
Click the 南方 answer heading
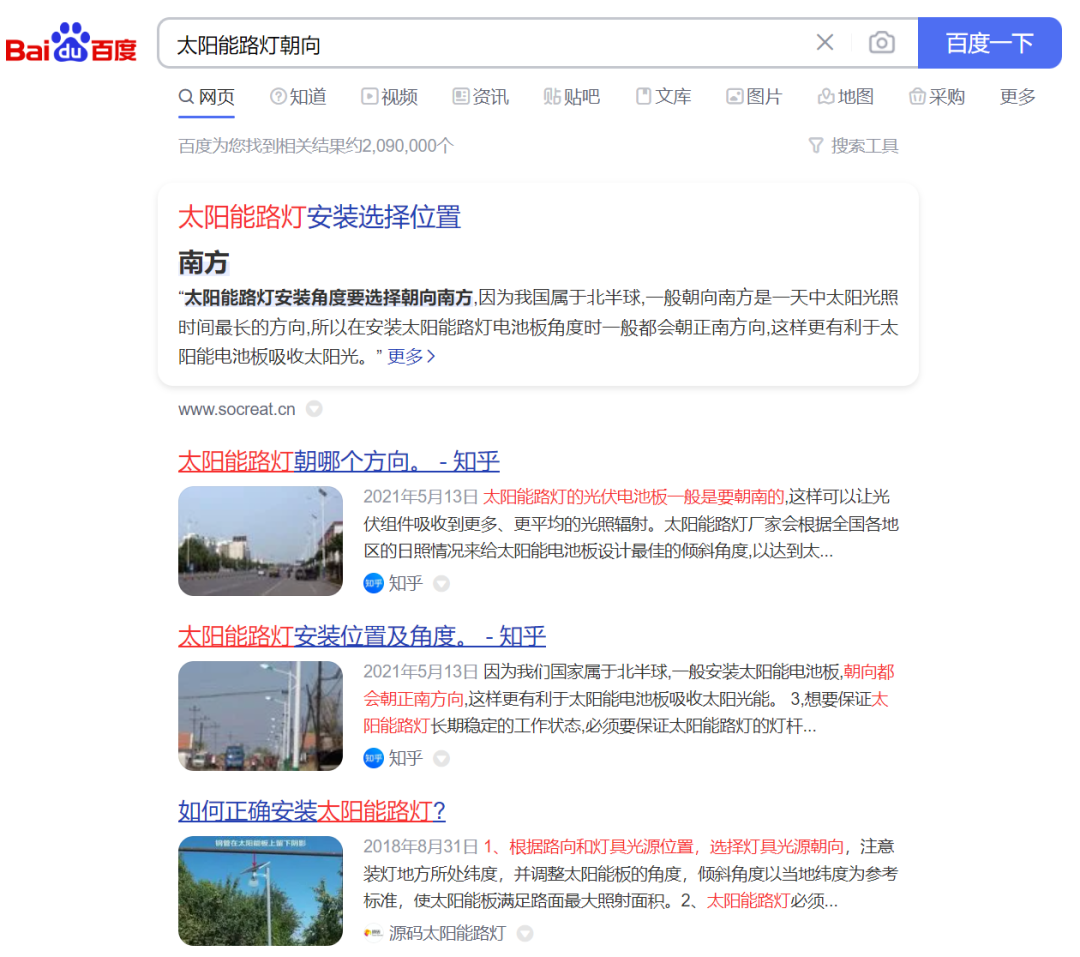[203, 263]
